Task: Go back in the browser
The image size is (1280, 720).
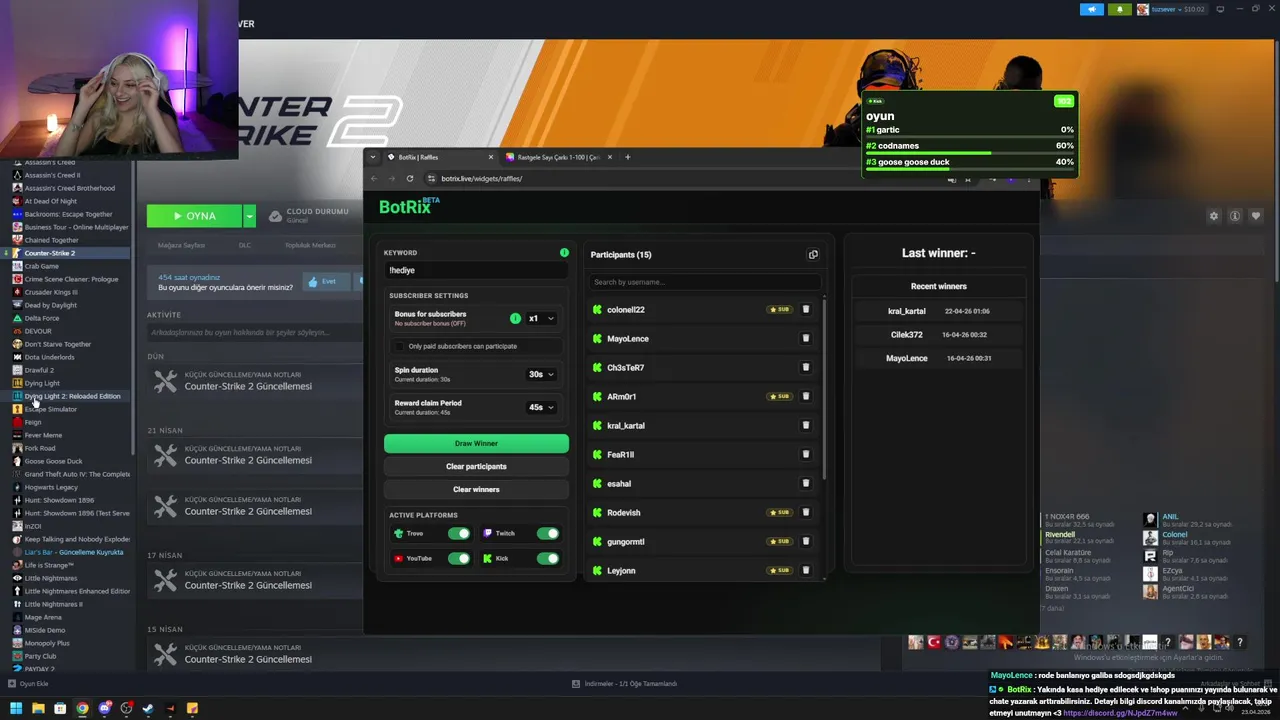Action: click(x=374, y=178)
